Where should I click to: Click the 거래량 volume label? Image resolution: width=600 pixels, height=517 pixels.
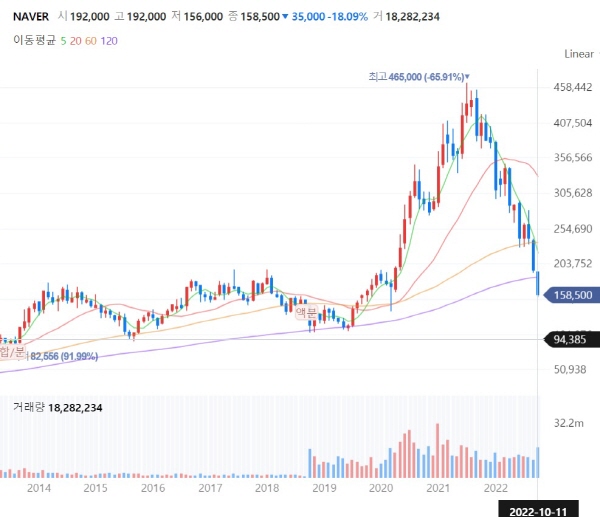29,407
